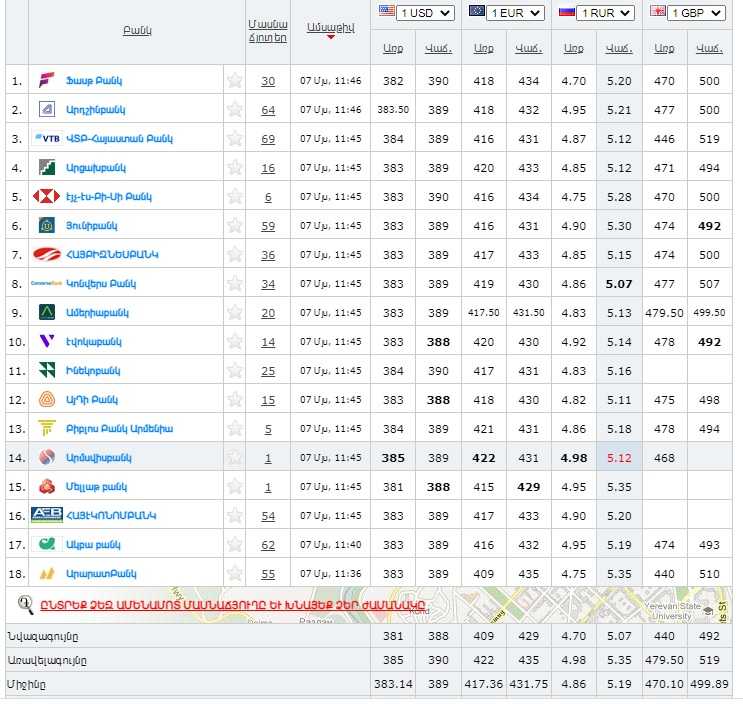Click the AEB bank logo in row 16

(x=47, y=515)
